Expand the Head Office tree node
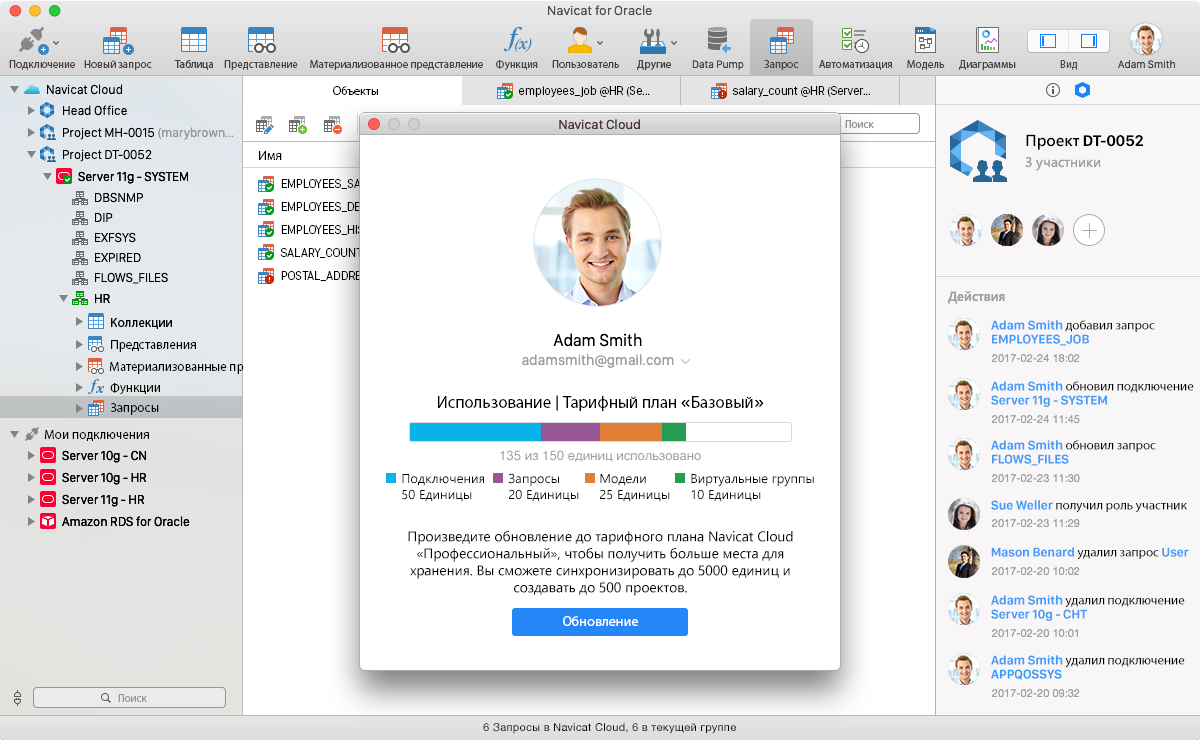The height and width of the screenshot is (740, 1200). (x=31, y=111)
